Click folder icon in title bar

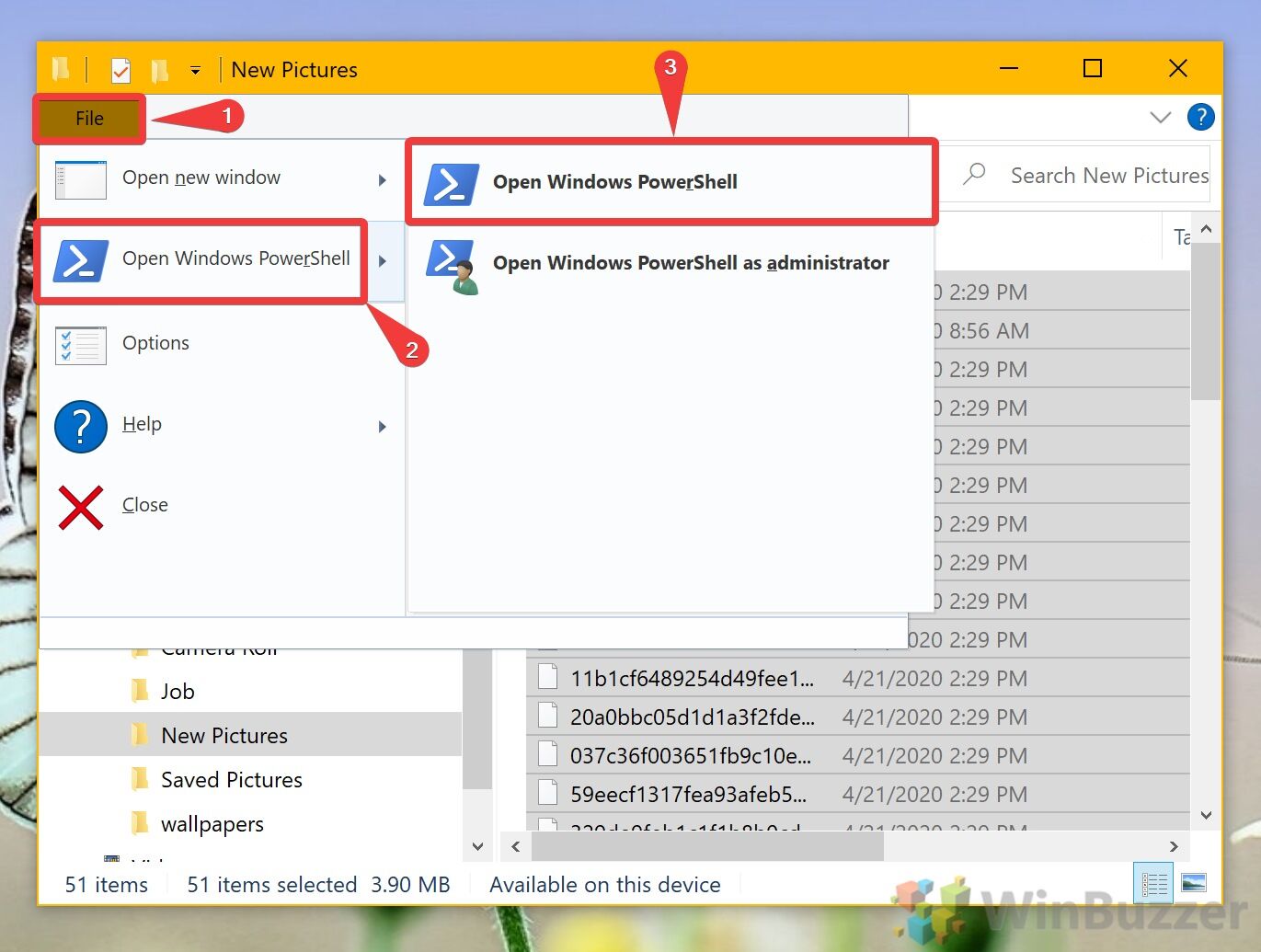tap(61, 69)
